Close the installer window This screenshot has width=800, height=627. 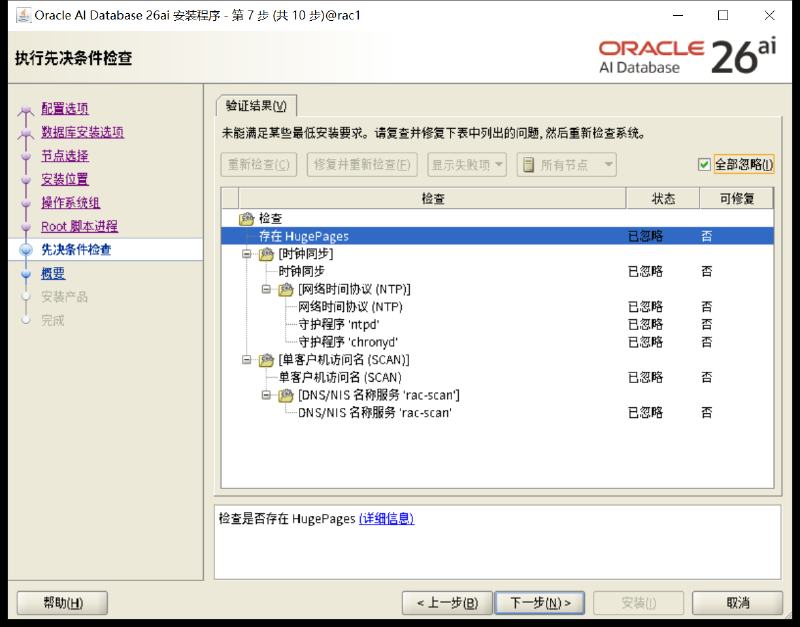click(769, 15)
